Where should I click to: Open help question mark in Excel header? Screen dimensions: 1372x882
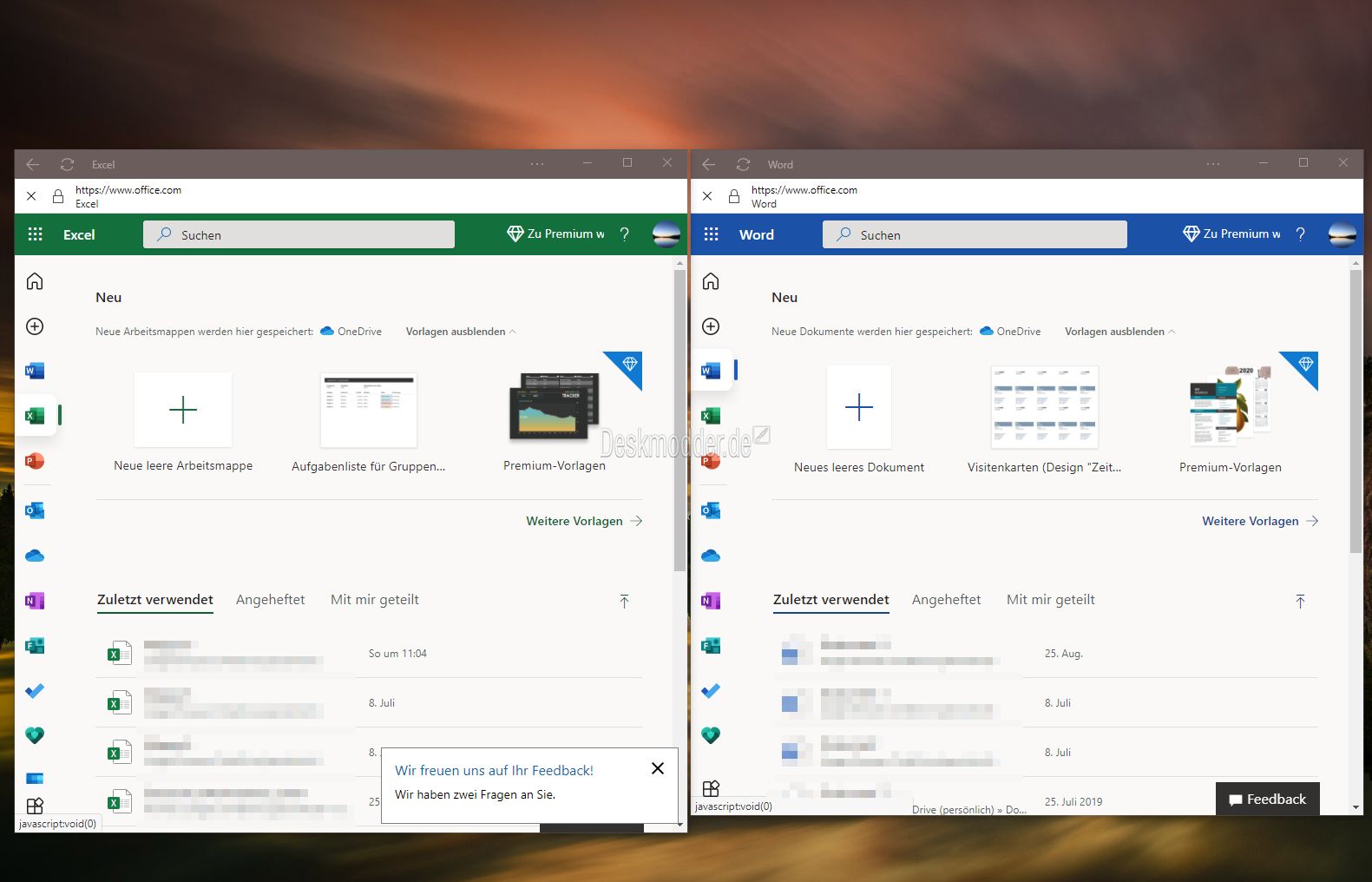click(x=624, y=234)
